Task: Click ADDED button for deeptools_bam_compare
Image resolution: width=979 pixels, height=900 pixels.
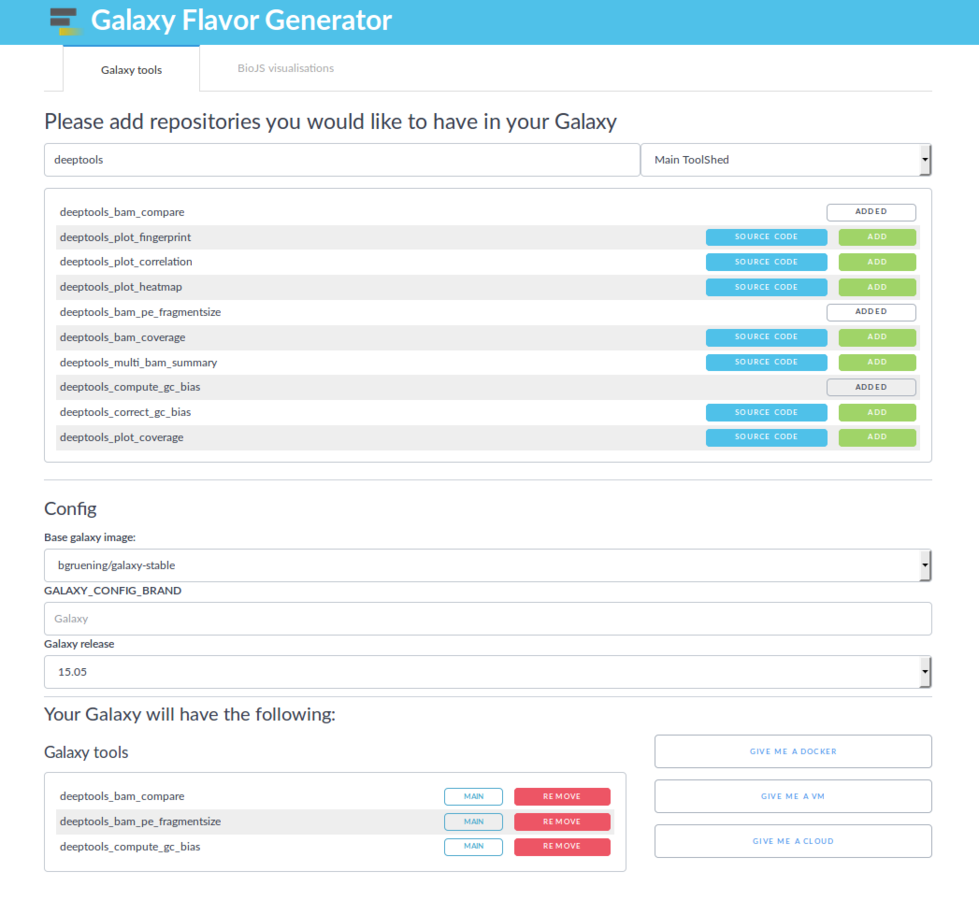Action: [x=871, y=212]
